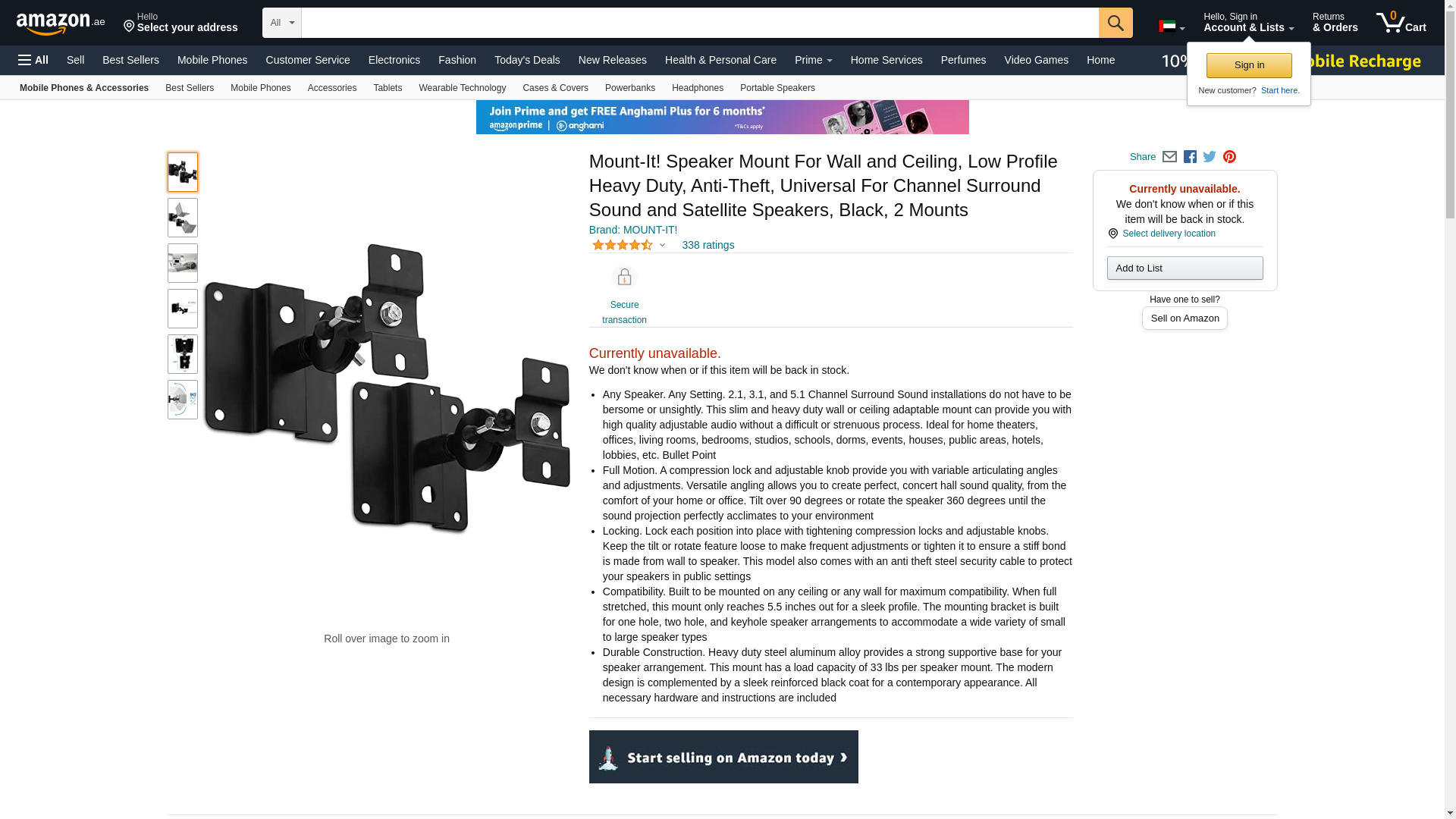This screenshot has width=1456, height=819.
Task: Expand the search category All dropdown
Action: coord(281,23)
